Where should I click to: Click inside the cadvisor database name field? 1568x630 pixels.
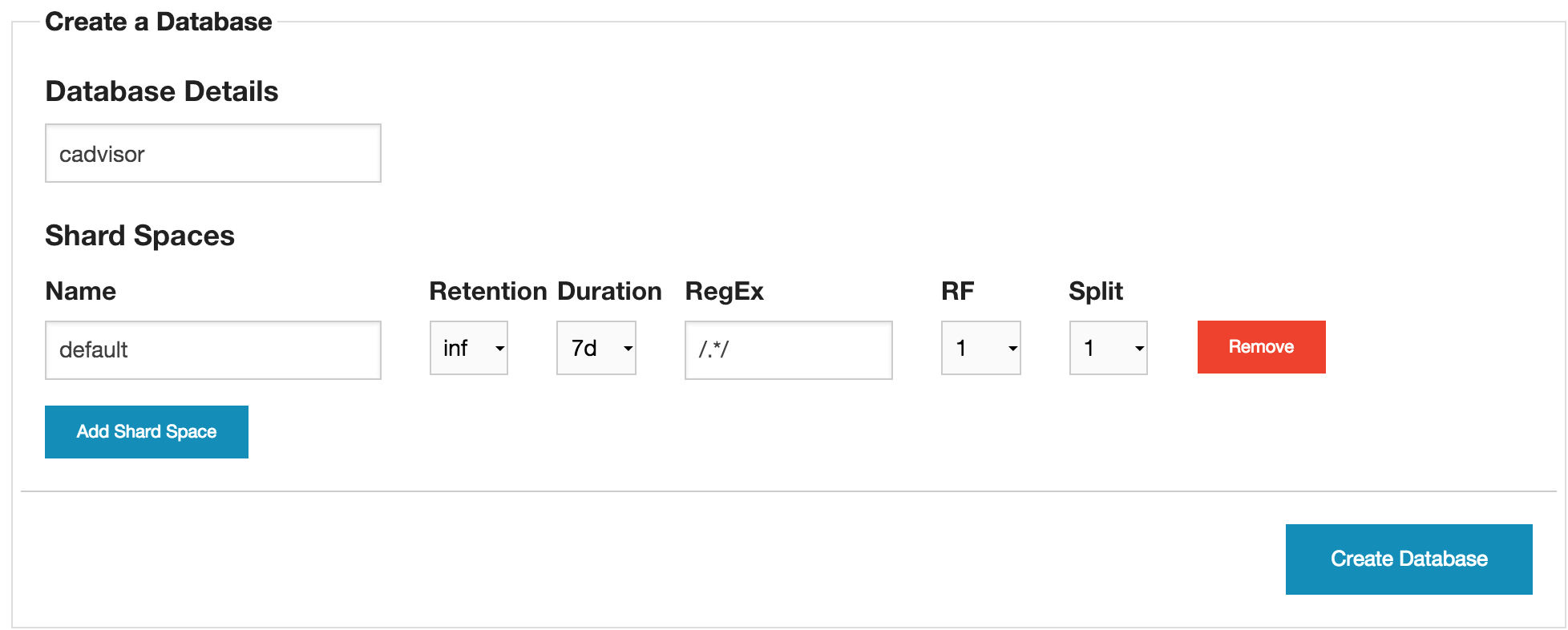(x=212, y=153)
